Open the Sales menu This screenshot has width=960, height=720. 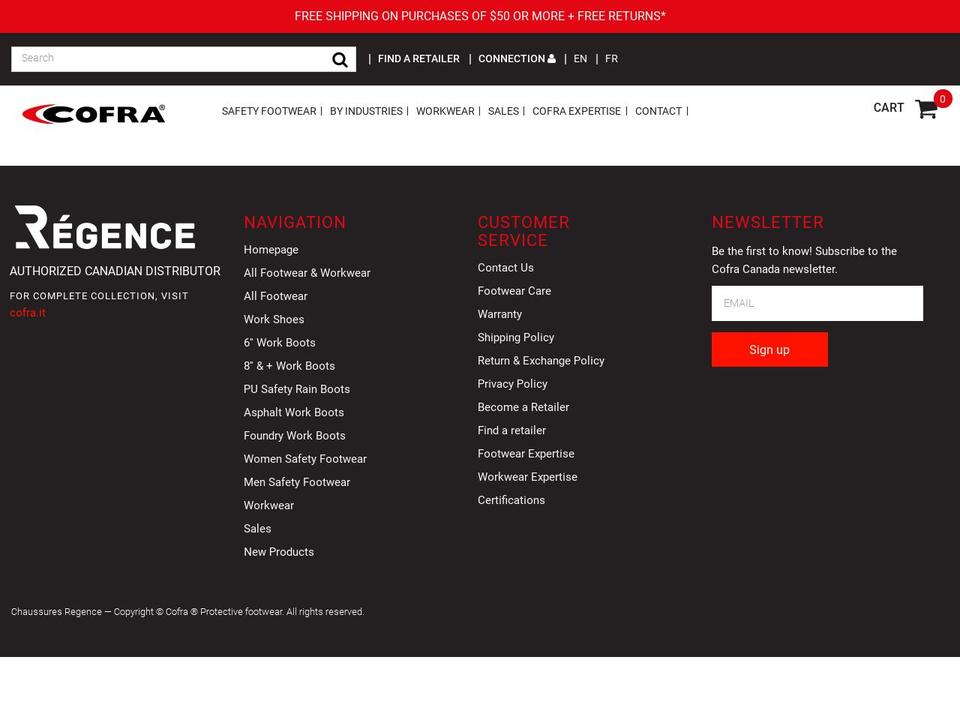[x=503, y=111]
